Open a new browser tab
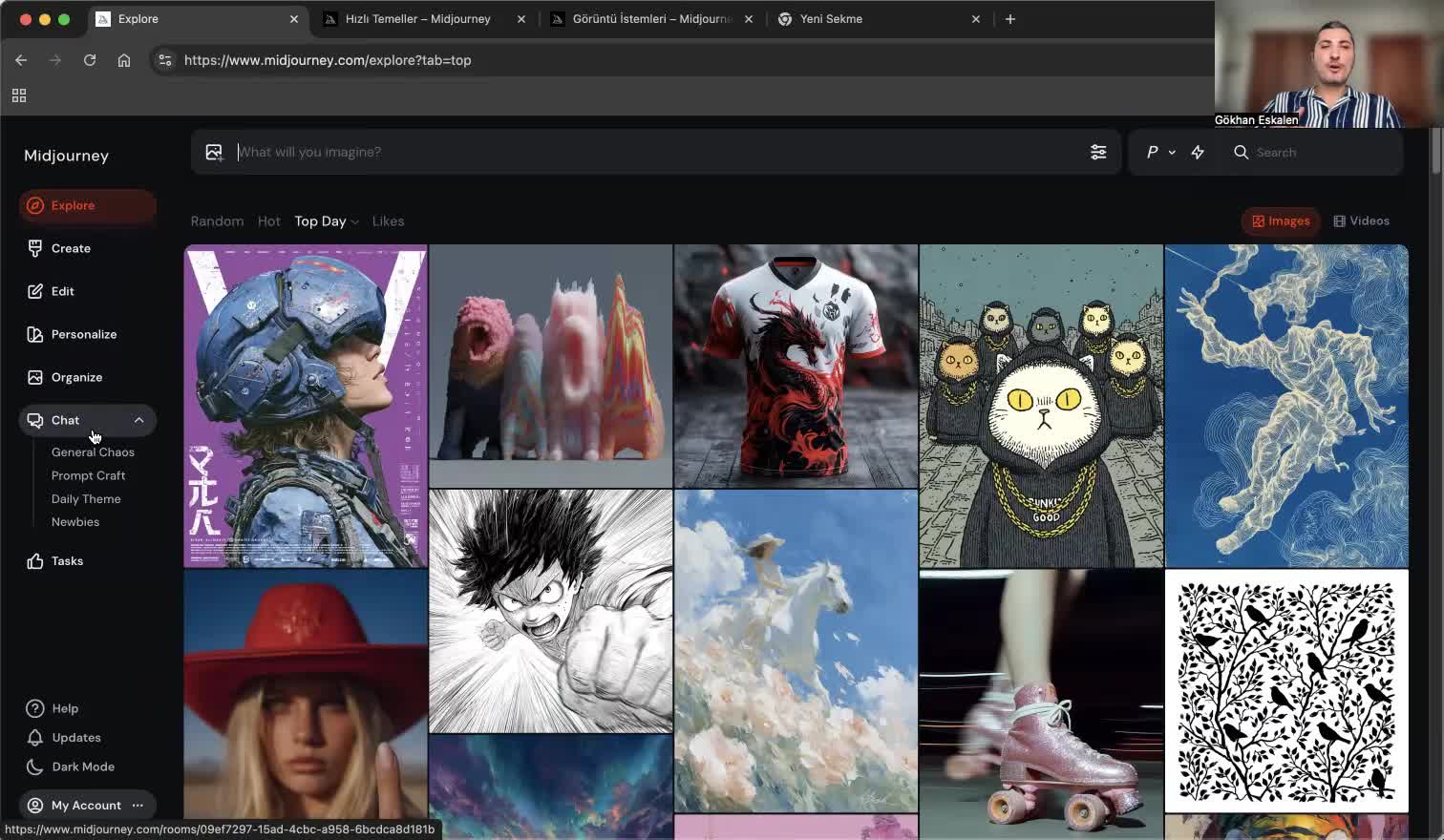The image size is (1444, 840). pyautogui.click(x=1010, y=19)
